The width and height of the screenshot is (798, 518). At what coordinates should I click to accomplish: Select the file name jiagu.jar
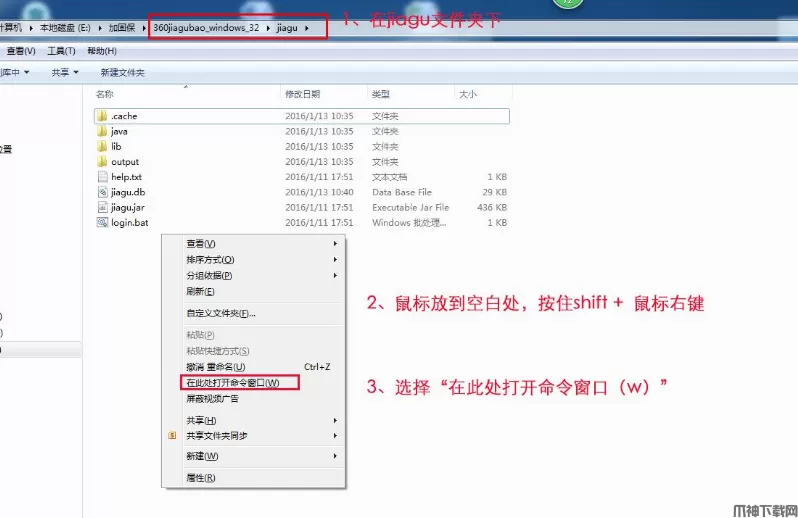tap(128, 208)
